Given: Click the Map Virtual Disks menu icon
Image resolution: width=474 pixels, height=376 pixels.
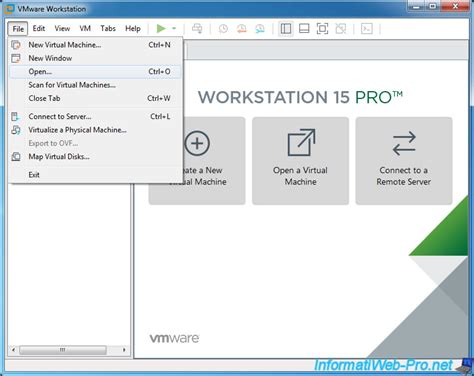Looking at the screenshot, I should [16, 156].
